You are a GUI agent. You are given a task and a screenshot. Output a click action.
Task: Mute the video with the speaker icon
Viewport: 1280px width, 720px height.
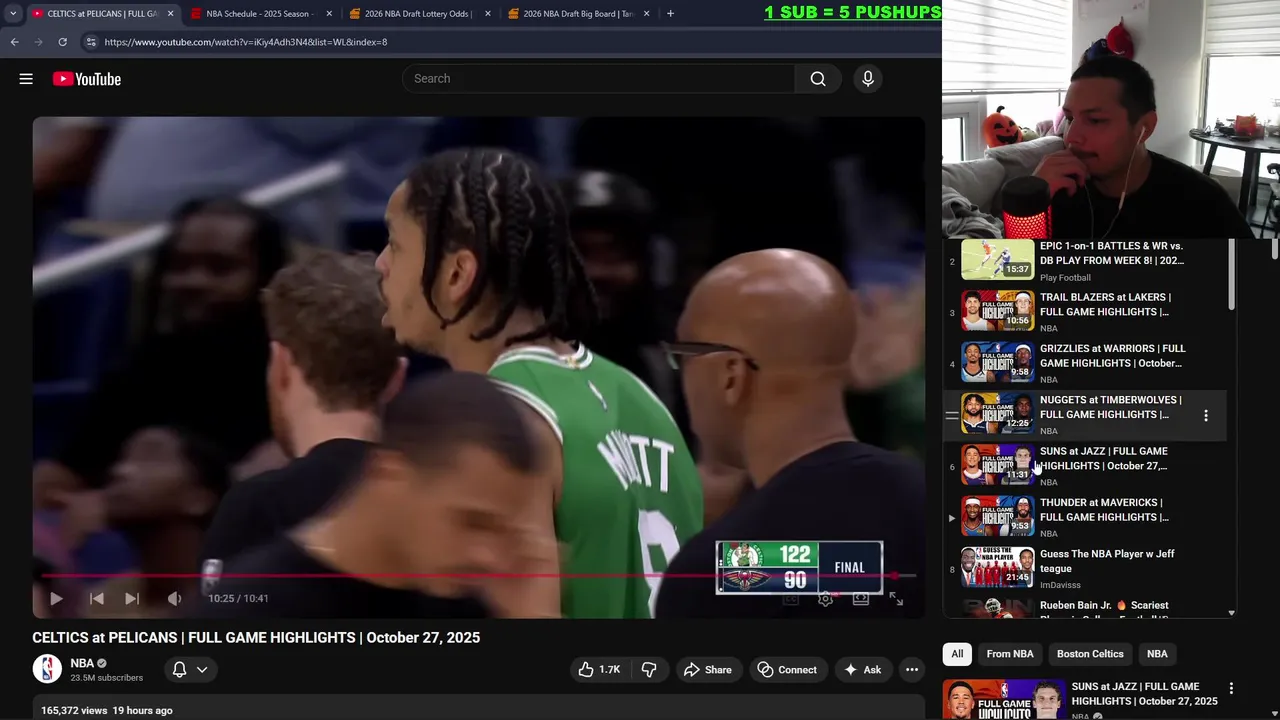pos(174,598)
